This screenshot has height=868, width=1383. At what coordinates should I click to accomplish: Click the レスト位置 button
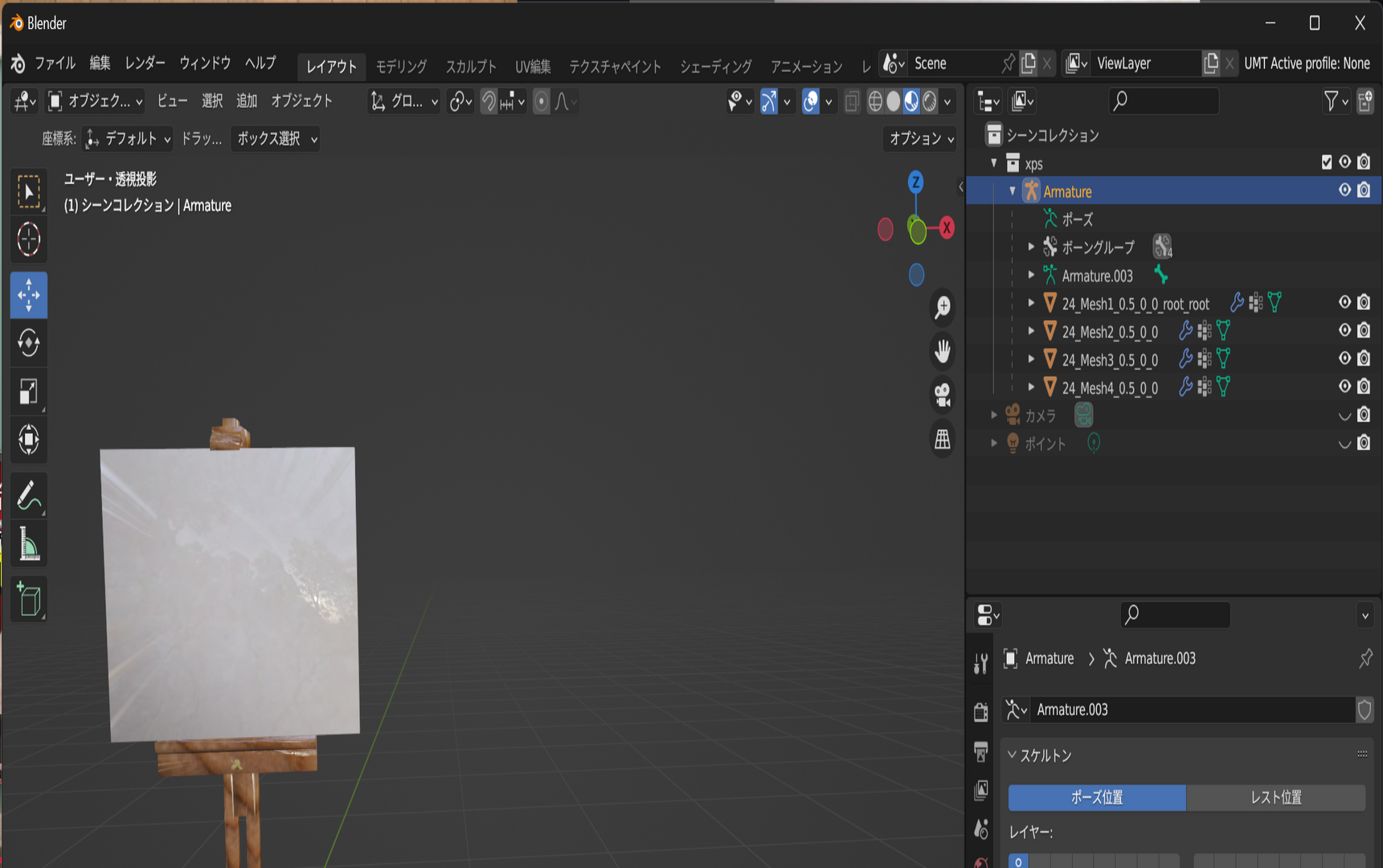click(x=1275, y=797)
